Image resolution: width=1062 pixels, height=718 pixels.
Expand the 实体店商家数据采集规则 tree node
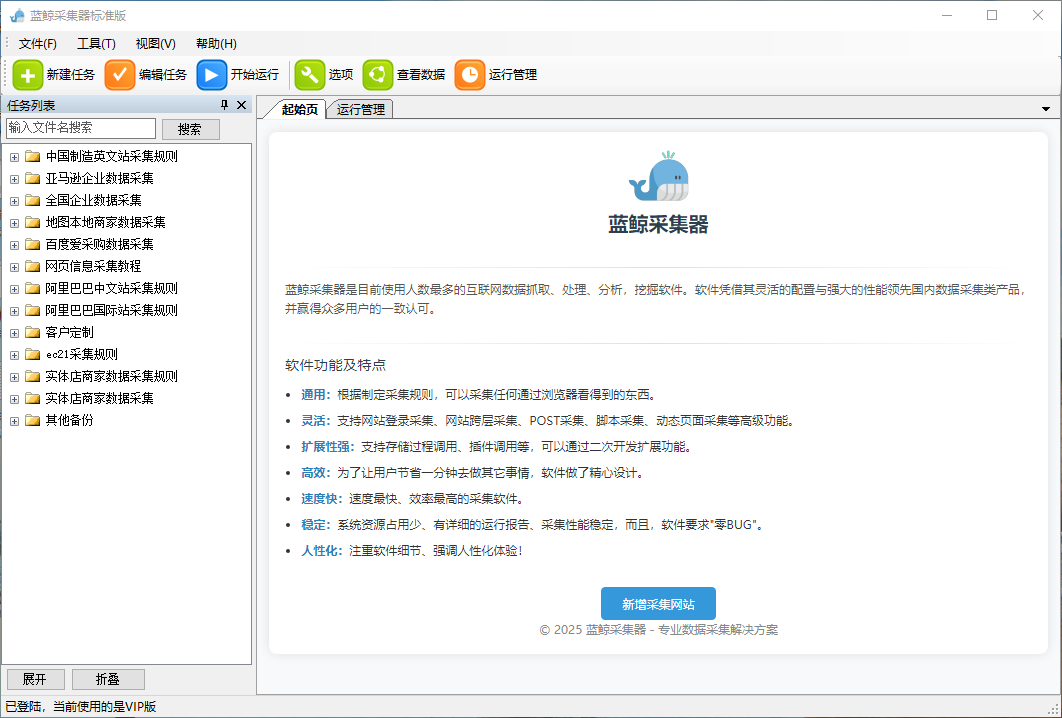(14, 377)
